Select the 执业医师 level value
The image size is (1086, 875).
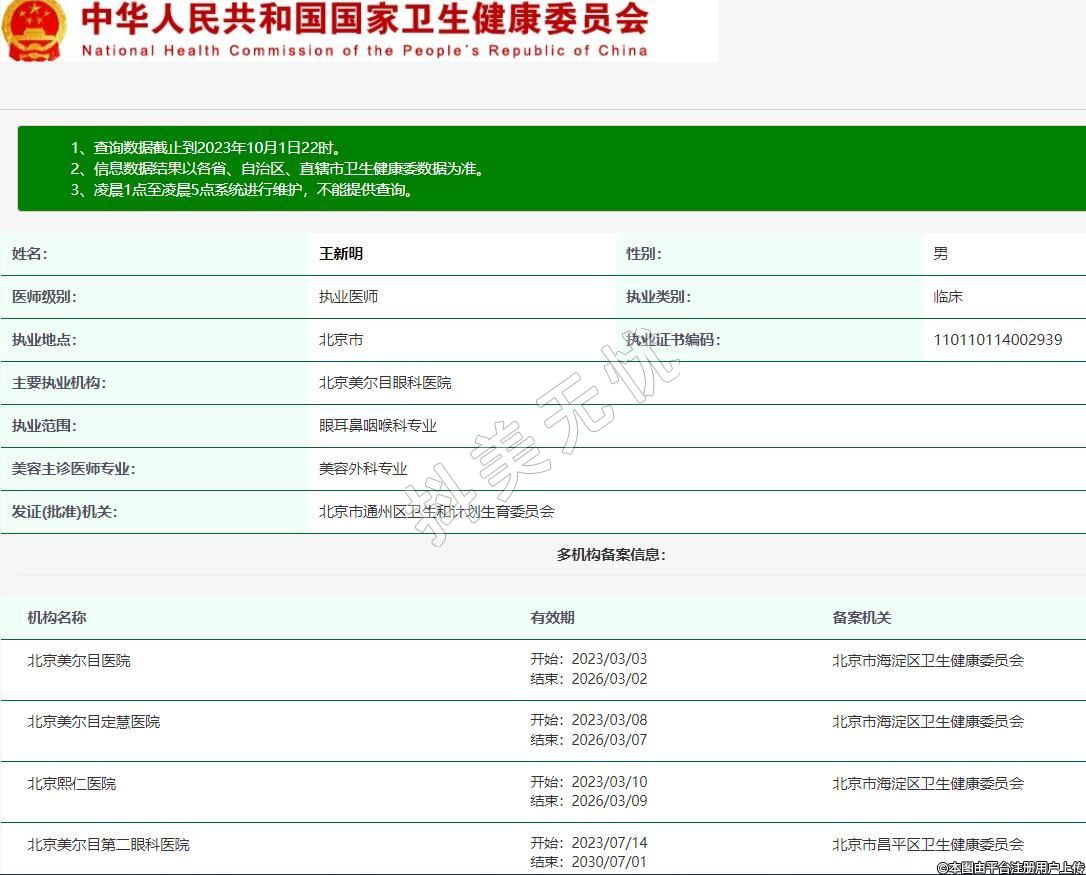[x=348, y=297]
